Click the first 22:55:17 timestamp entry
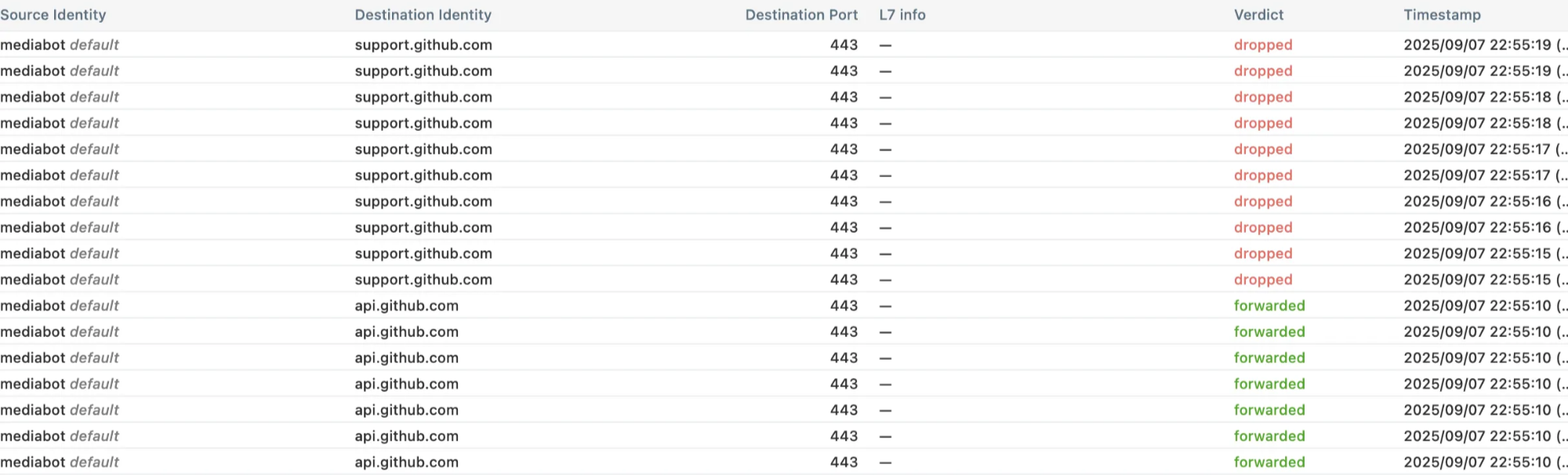Viewport: 1568px width, 475px height. pos(1477,149)
